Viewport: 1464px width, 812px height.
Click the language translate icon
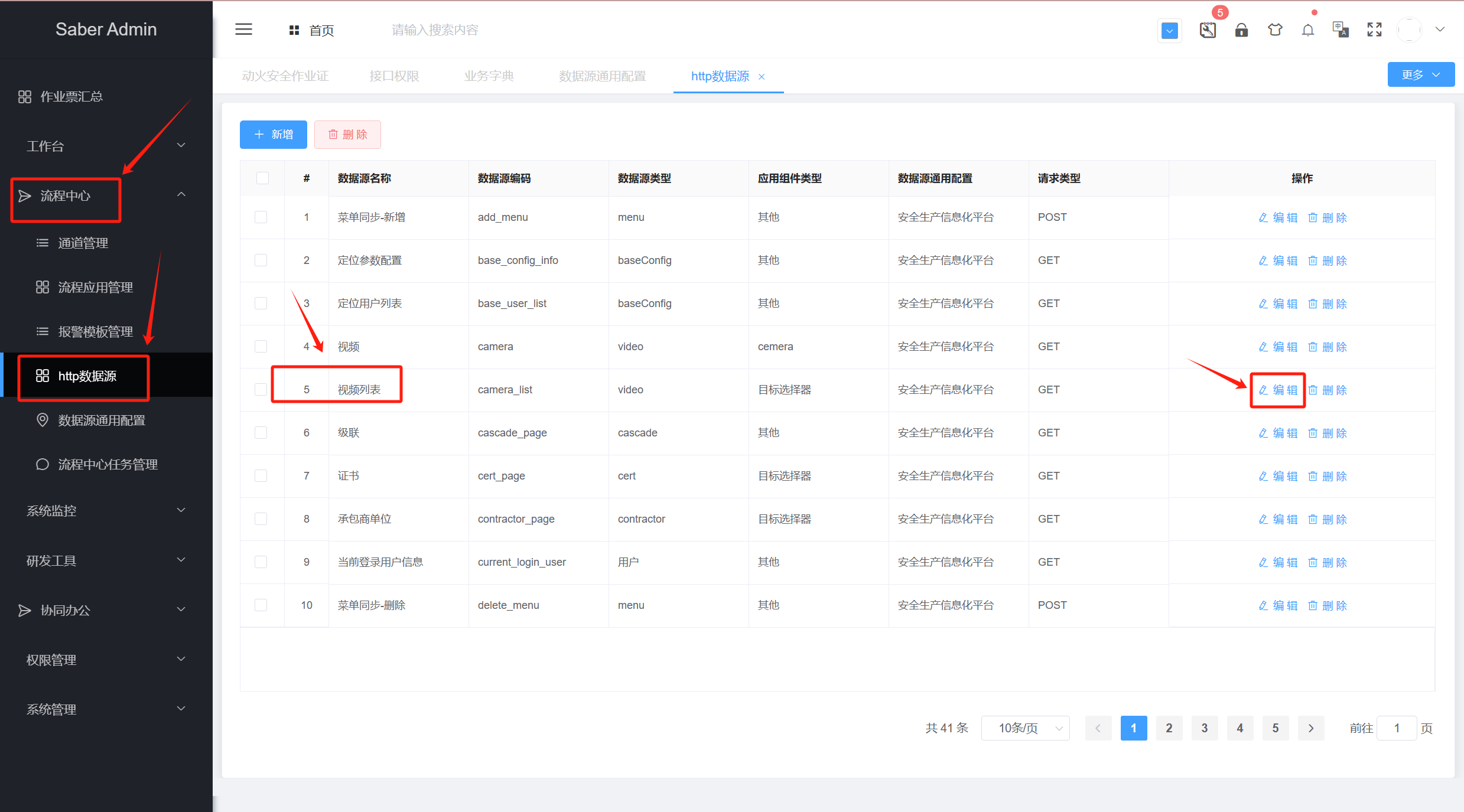point(1341,30)
